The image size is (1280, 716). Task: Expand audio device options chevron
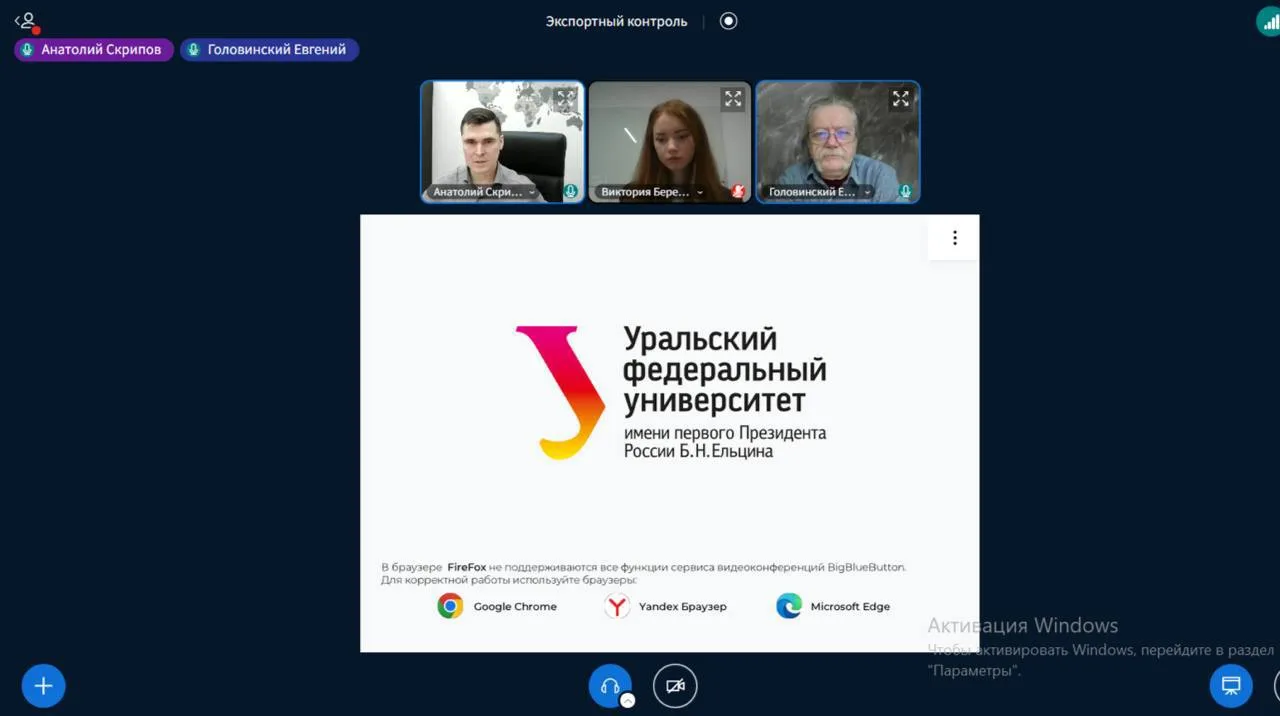tap(627, 701)
